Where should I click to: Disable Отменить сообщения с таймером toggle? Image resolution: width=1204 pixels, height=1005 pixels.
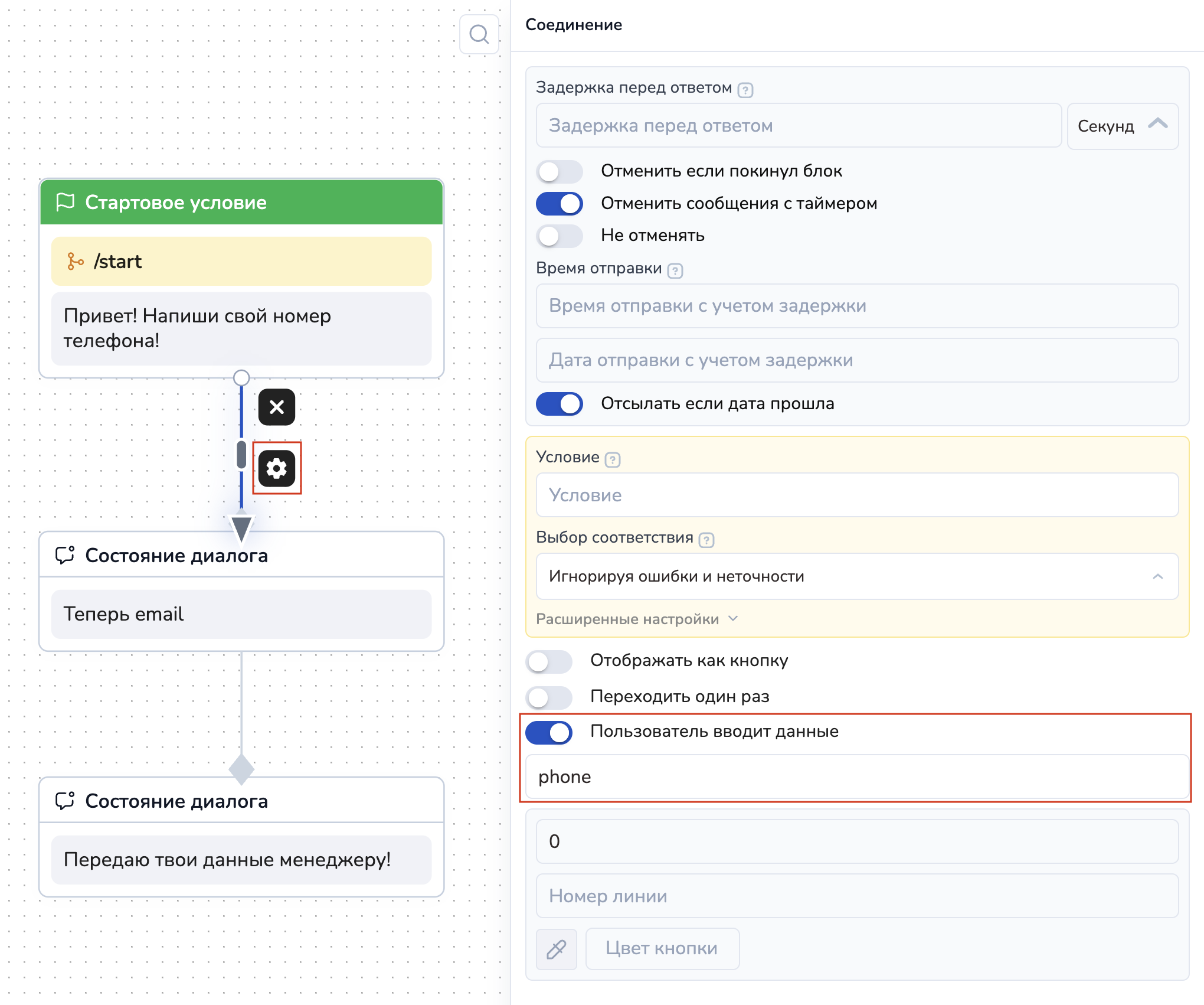559,204
